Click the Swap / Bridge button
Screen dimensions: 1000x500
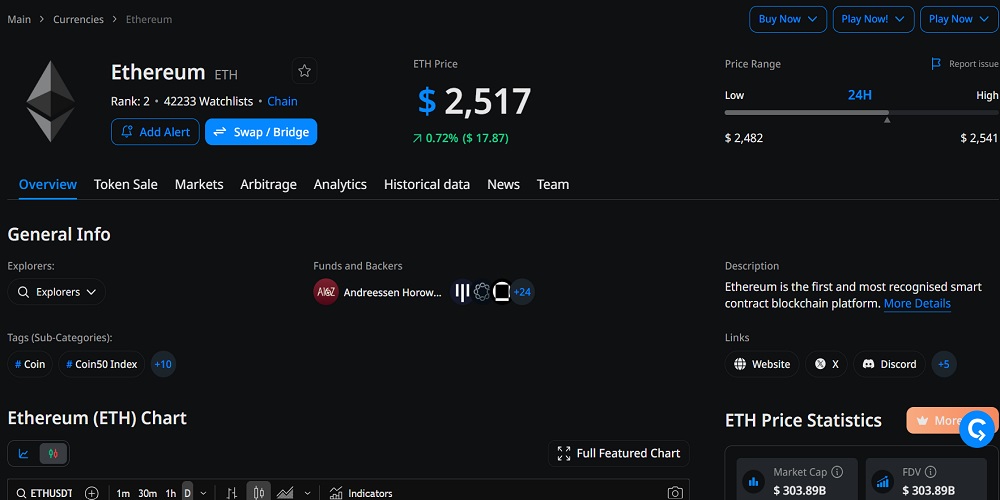coord(261,132)
